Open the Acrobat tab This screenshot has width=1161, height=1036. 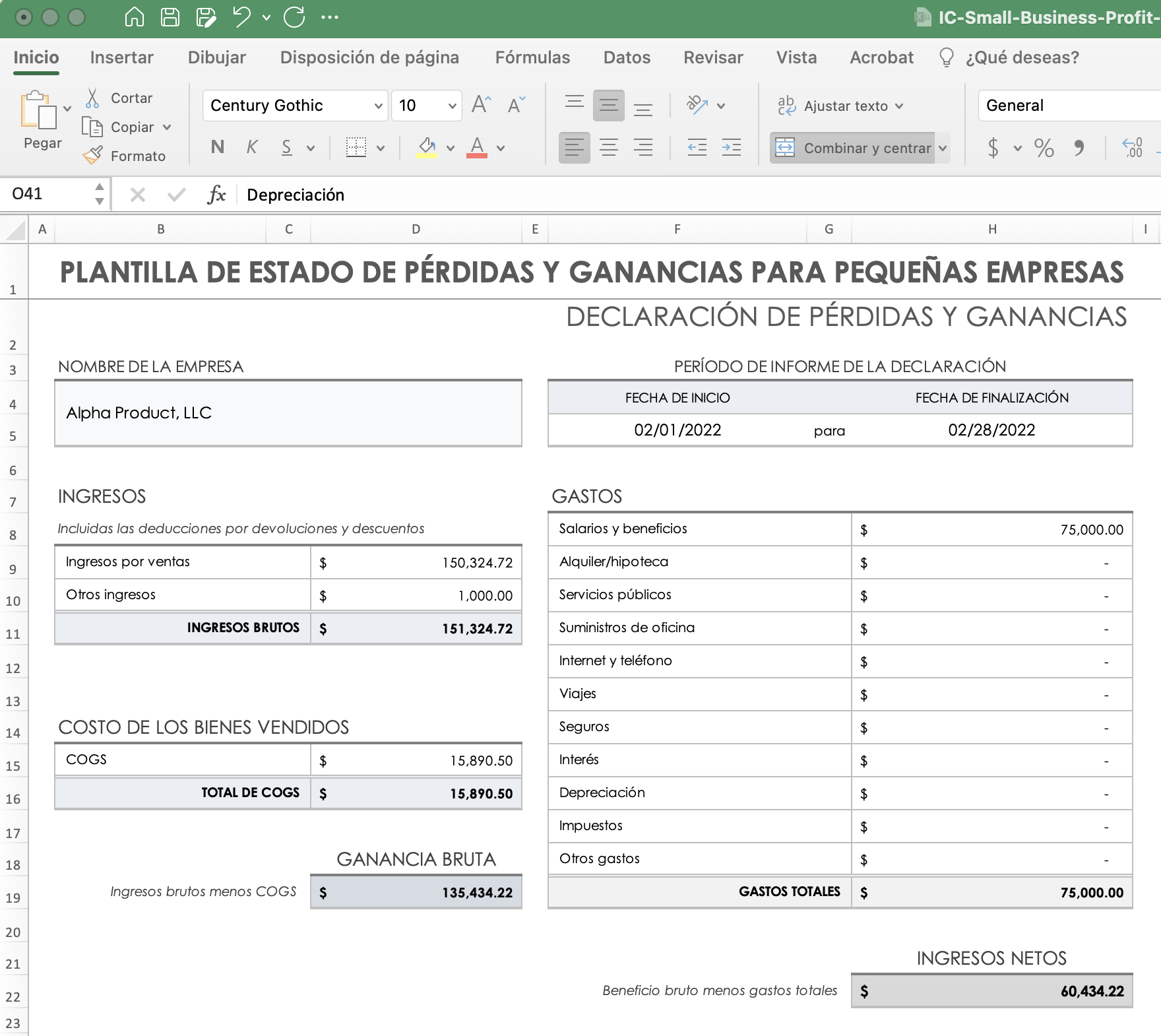(x=881, y=57)
